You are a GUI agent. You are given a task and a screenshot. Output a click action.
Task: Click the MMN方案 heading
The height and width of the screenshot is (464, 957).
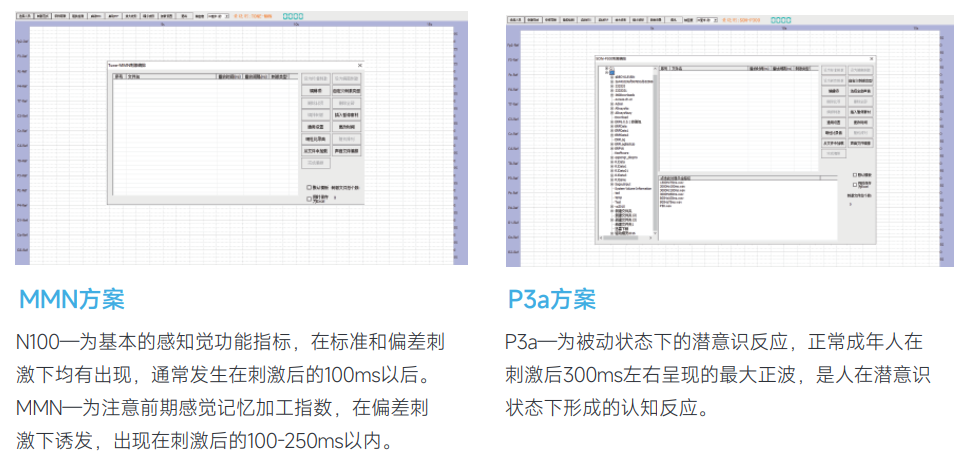71,300
